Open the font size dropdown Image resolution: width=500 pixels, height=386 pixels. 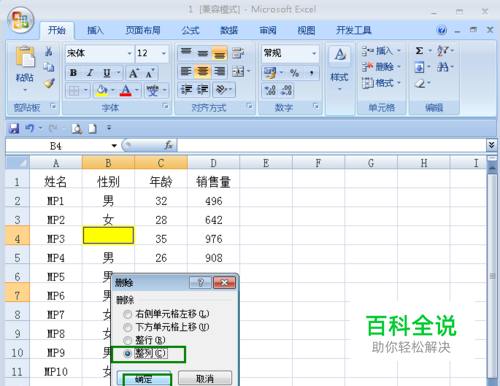(x=164, y=53)
